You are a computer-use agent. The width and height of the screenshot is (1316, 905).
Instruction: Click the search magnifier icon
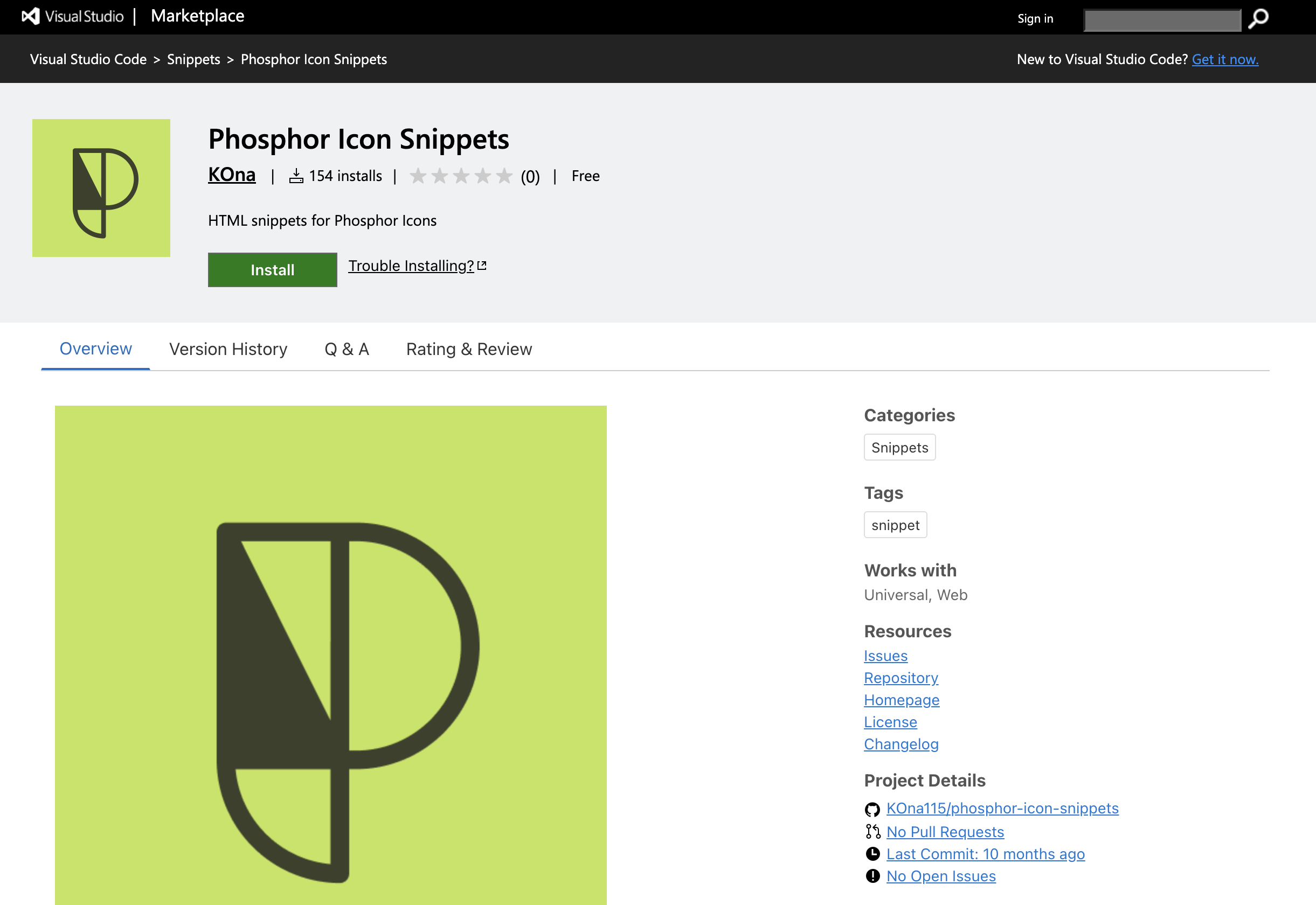point(1258,19)
